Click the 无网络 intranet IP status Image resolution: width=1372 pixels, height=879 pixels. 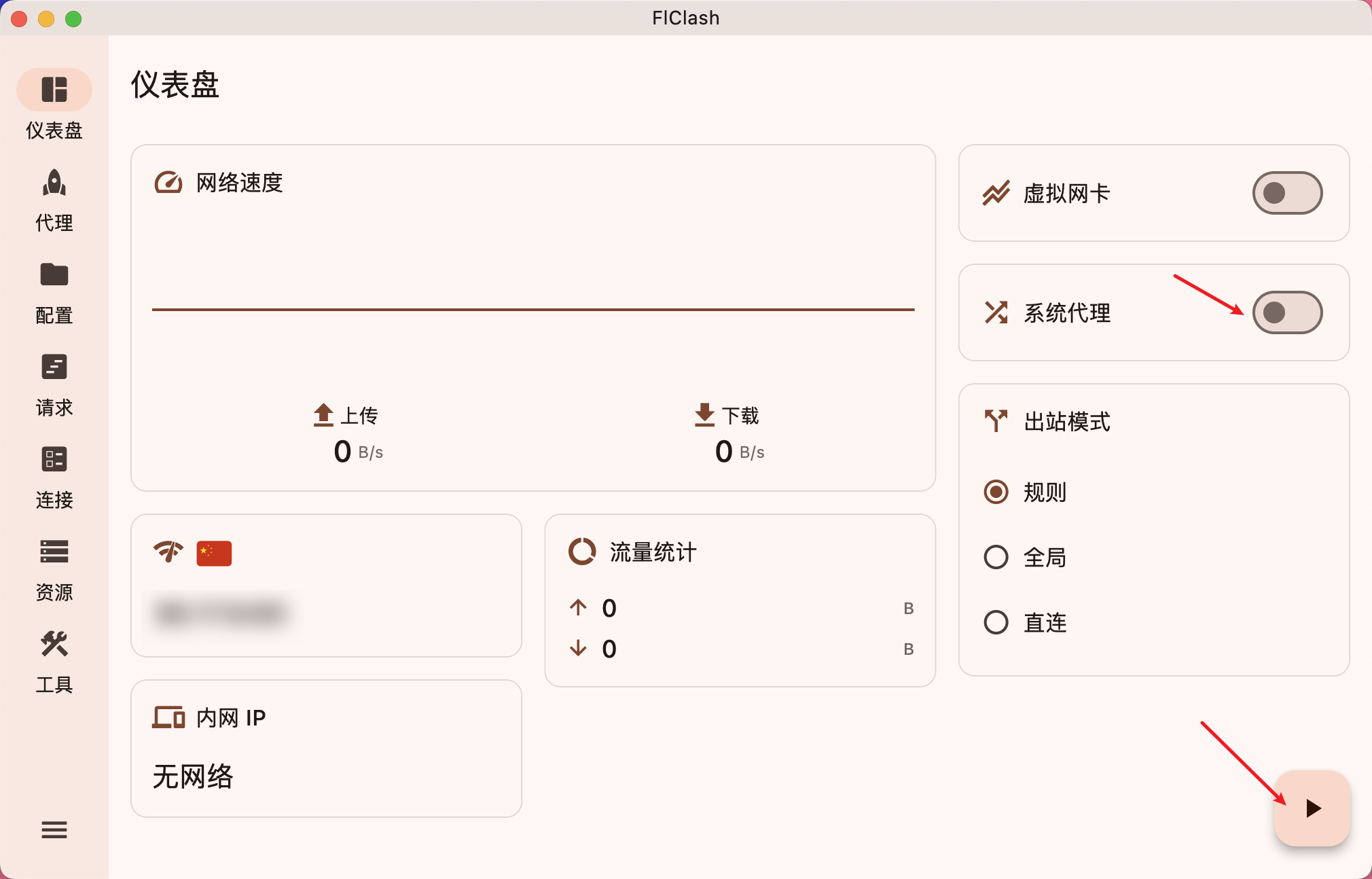193,776
